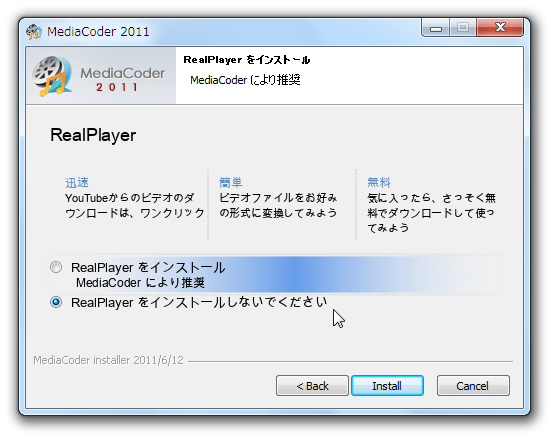Click the disabled maximize window button

[x=463, y=27]
